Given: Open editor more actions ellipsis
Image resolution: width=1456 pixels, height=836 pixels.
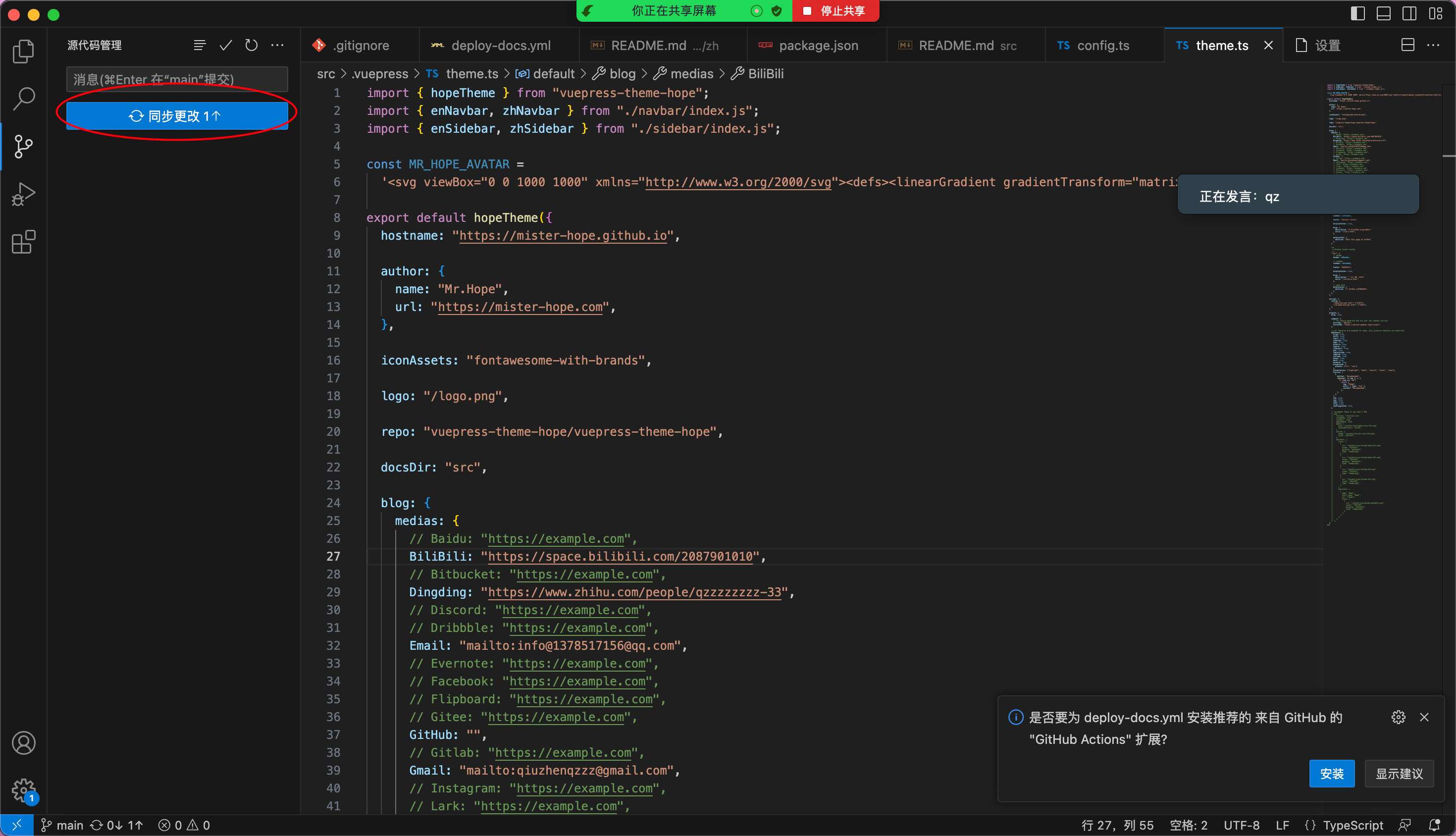Looking at the screenshot, I should [x=1433, y=45].
